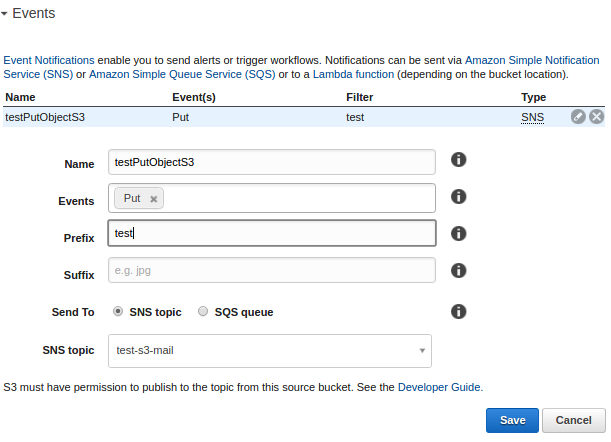Collapse the Events section triangle

pyautogui.click(x=4, y=14)
